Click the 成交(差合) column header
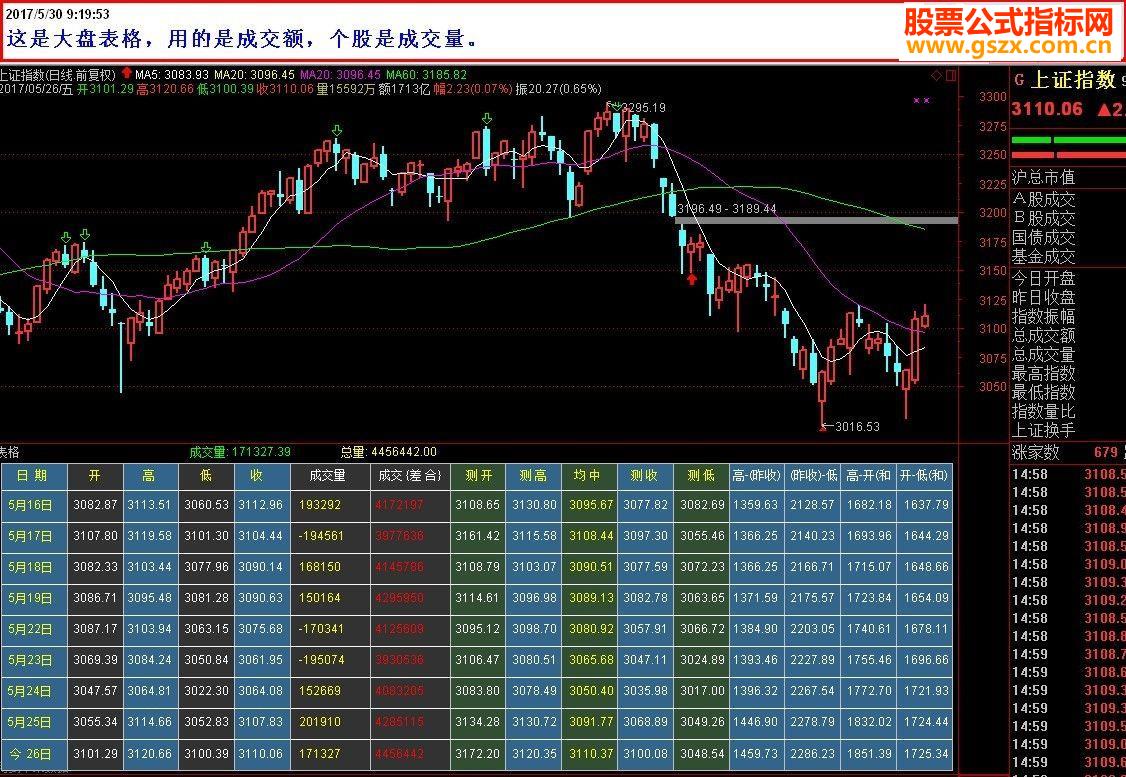 pyautogui.click(x=410, y=476)
